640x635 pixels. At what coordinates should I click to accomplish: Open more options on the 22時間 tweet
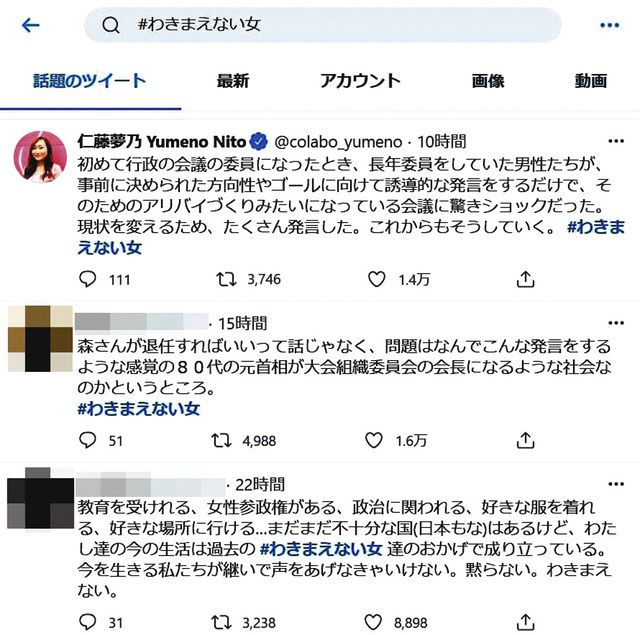pyautogui.click(x=616, y=484)
